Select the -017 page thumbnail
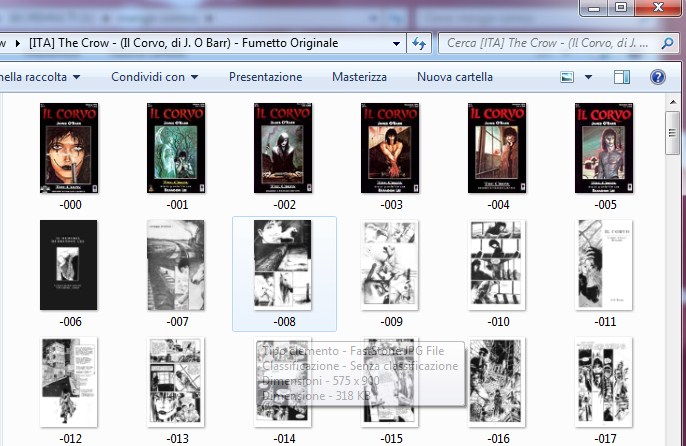The width and height of the screenshot is (686, 446). tap(604, 382)
